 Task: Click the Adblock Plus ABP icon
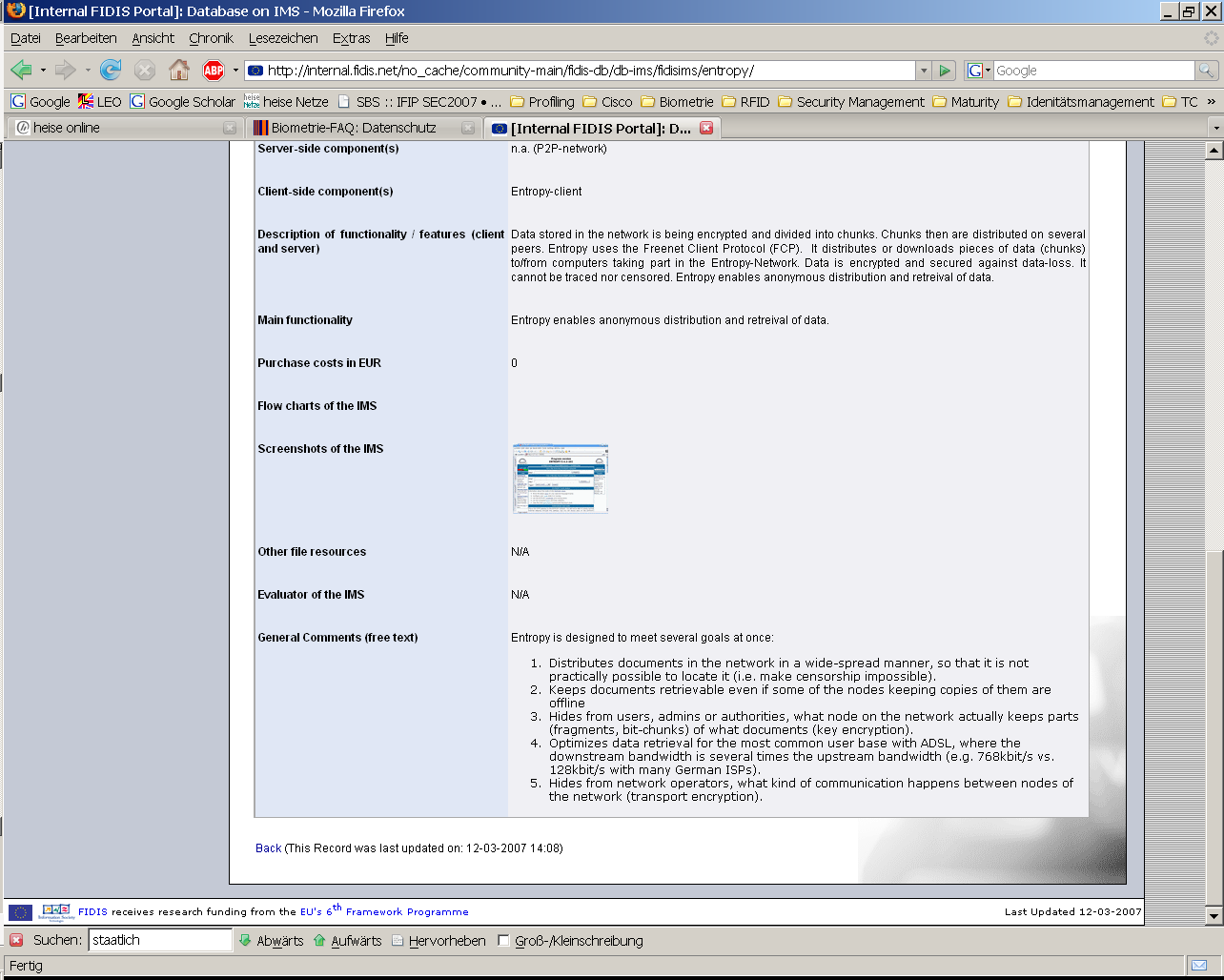[214, 70]
